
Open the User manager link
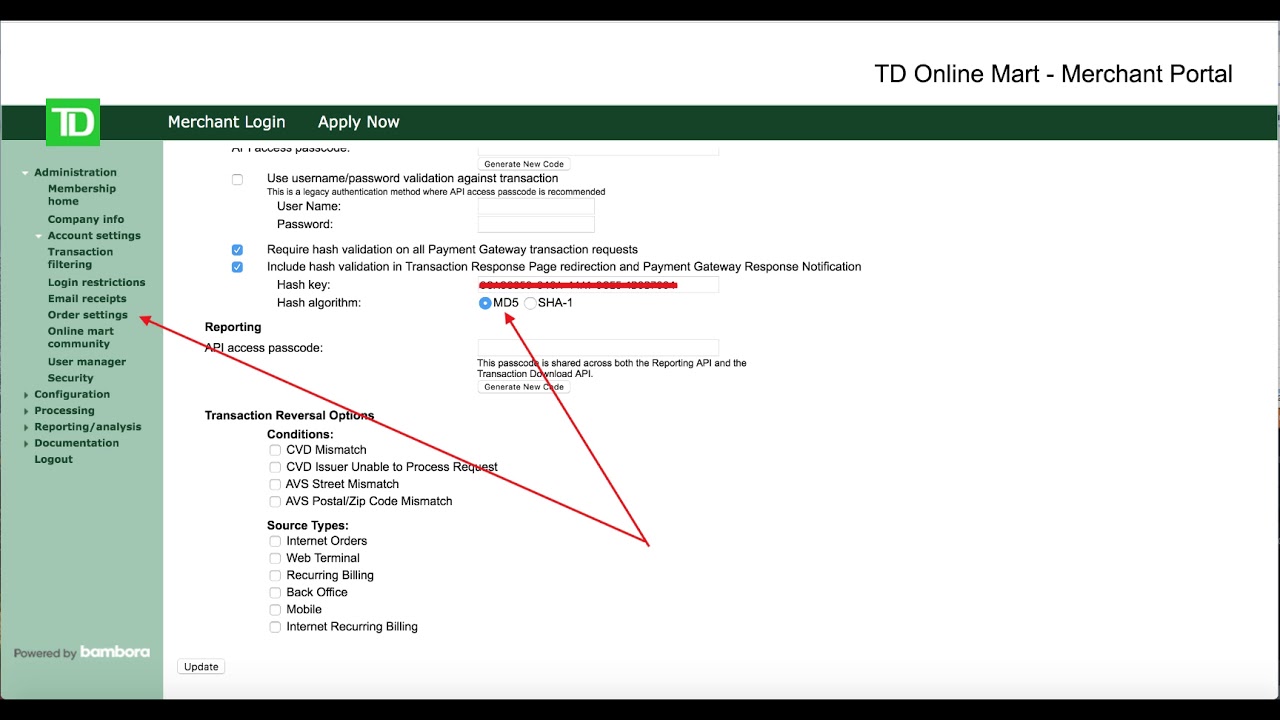point(87,362)
